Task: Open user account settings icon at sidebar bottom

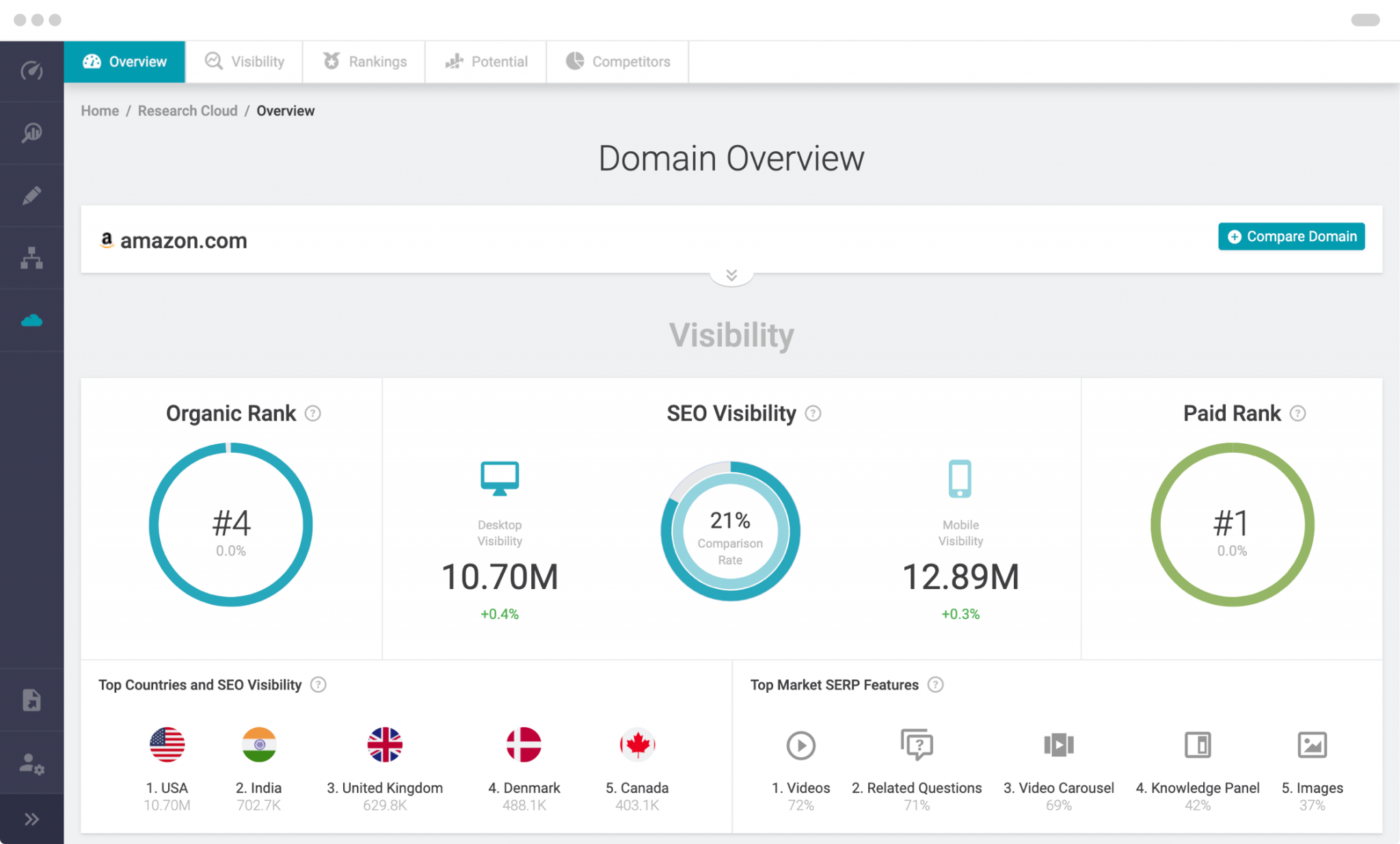Action: [x=31, y=764]
